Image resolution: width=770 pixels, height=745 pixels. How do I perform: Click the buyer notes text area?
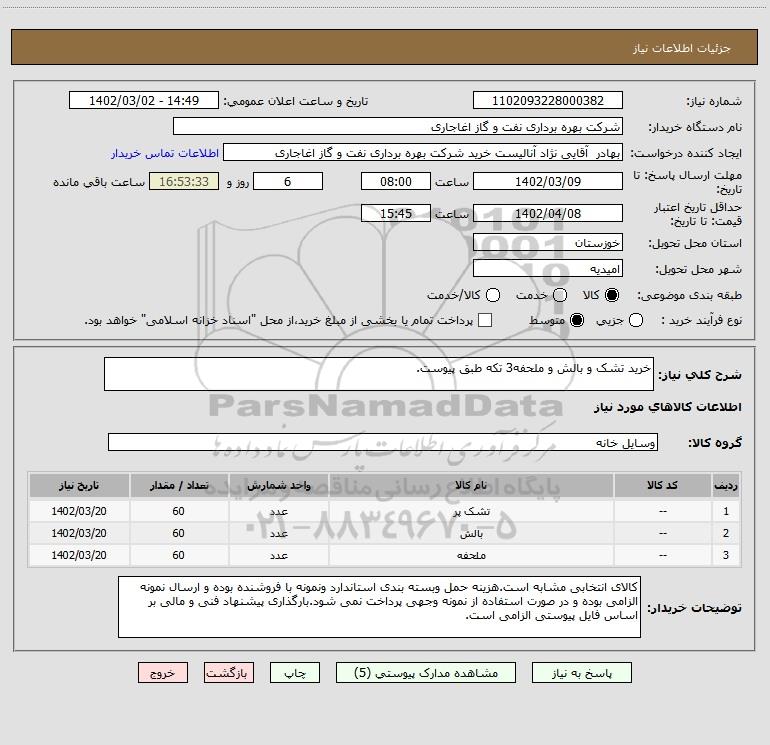(x=379, y=607)
